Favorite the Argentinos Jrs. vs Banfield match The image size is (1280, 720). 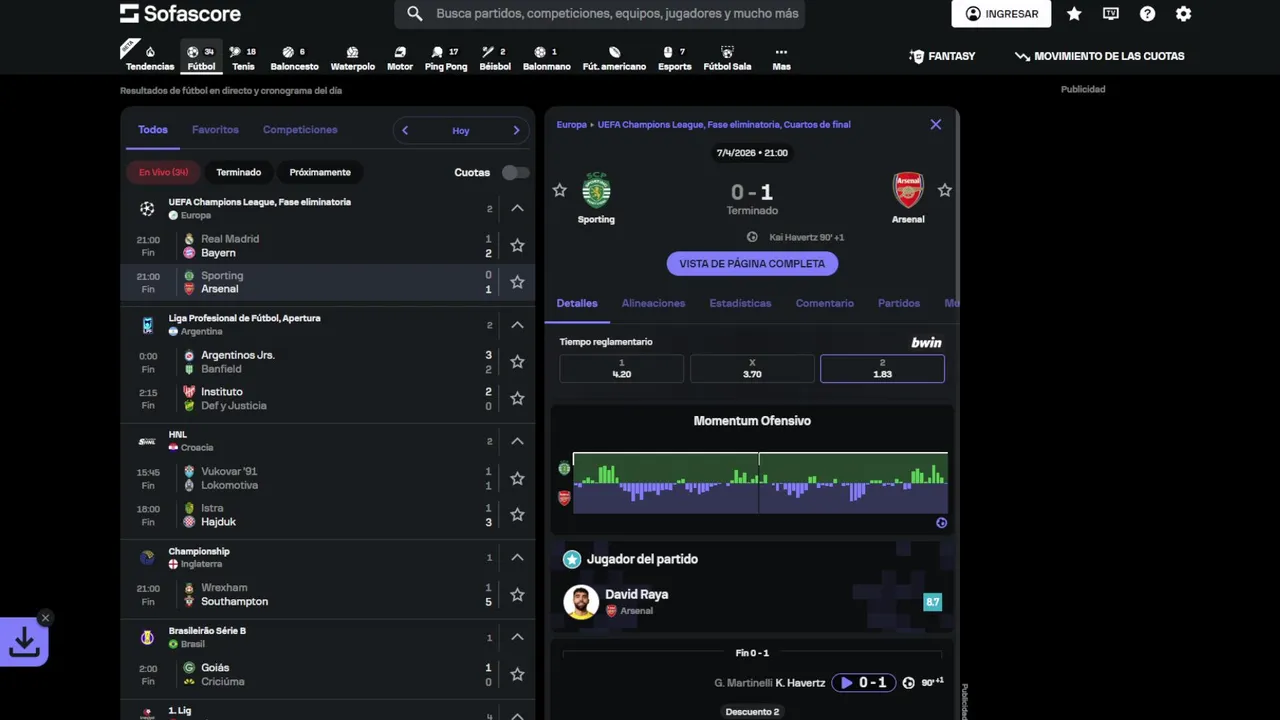[517, 361]
